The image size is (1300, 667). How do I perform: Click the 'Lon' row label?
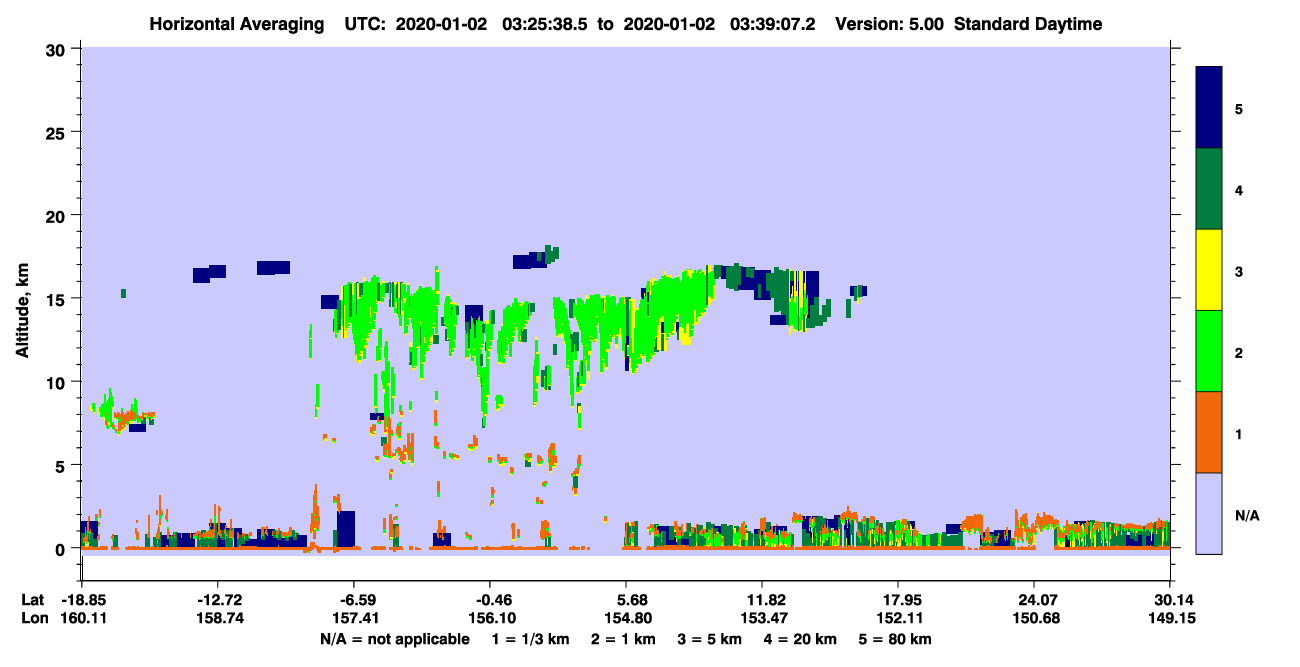[x=34, y=619]
